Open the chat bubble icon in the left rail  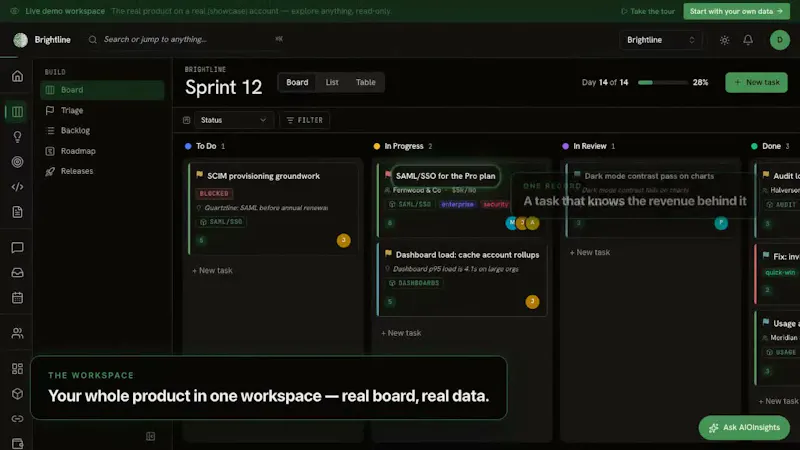(x=17, y=247)
